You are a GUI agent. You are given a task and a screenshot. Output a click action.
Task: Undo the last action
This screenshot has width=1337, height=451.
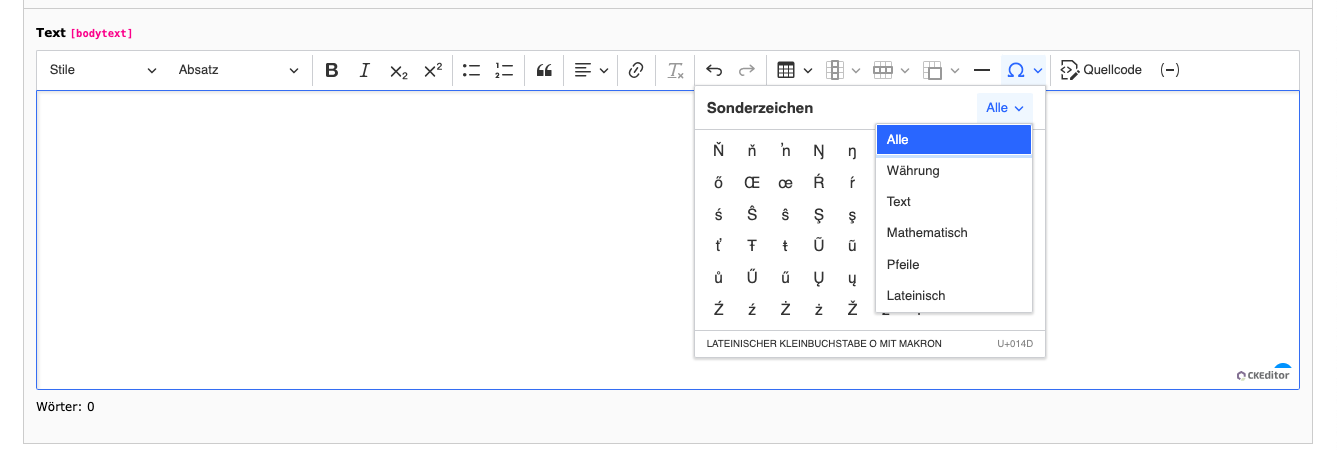tap(714, 70)
